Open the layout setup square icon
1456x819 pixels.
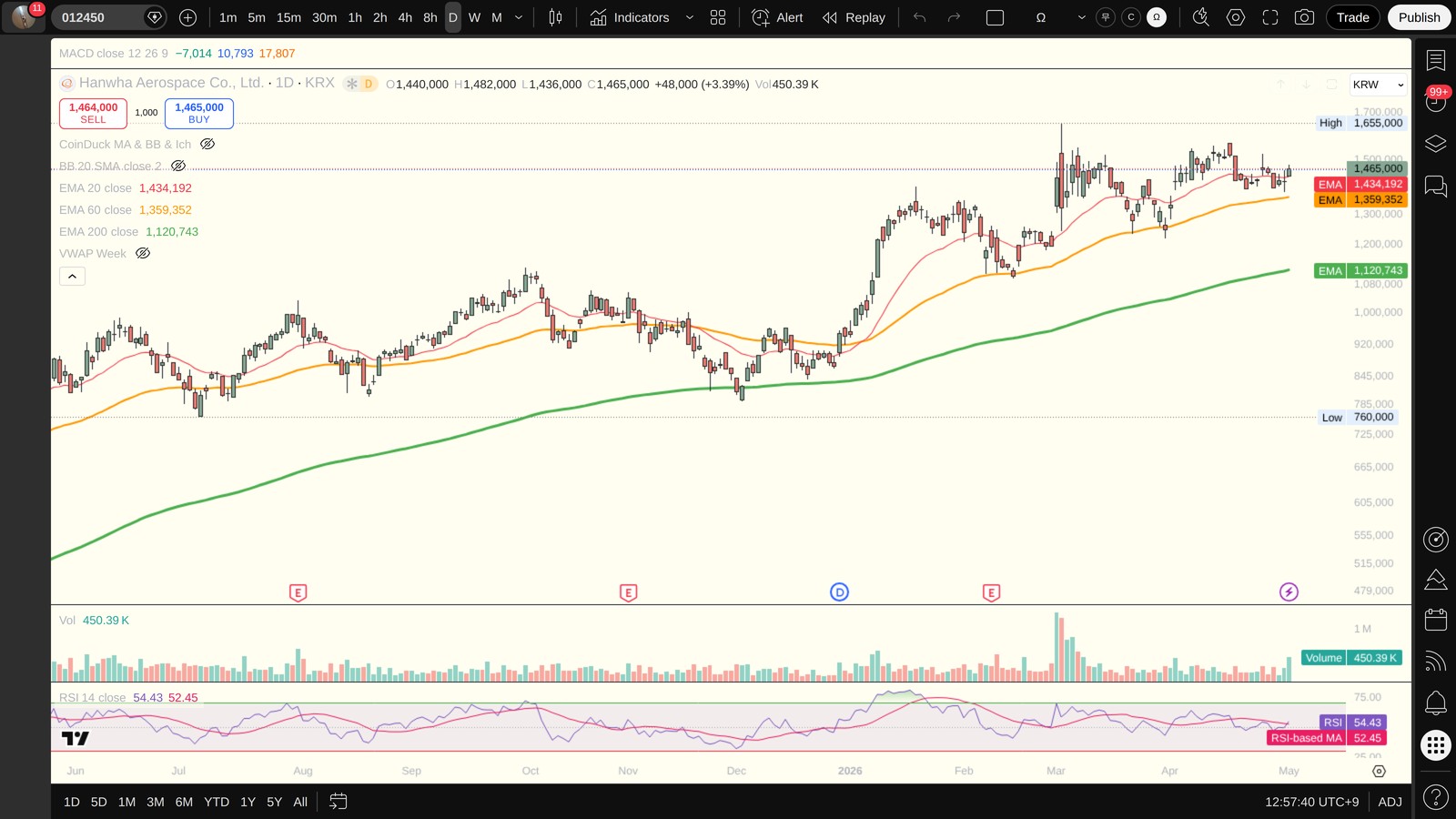coord(995,17)
